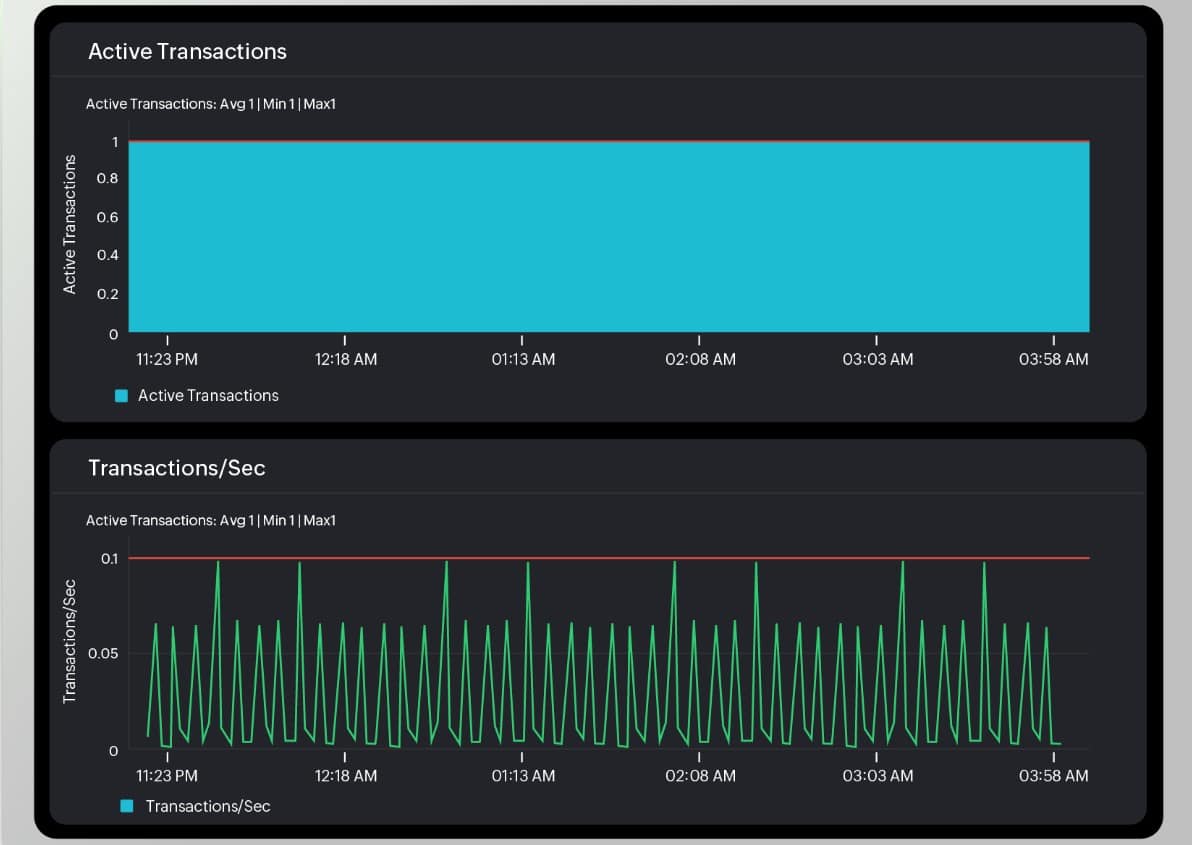This screenshot has width=1192, height=845.
Task: Click the Avg/Min/Max summary above the Active Transactions chart
Action: (x=211, y=104)
